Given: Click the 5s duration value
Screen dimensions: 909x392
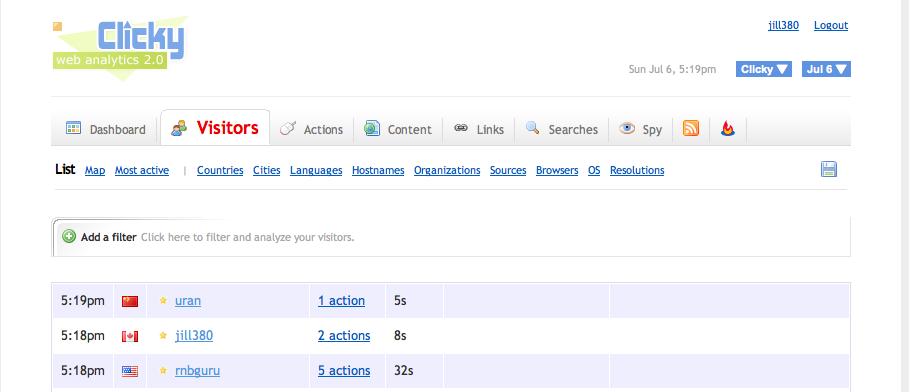Looking at the screenshot, I should (x=400, y=301).
